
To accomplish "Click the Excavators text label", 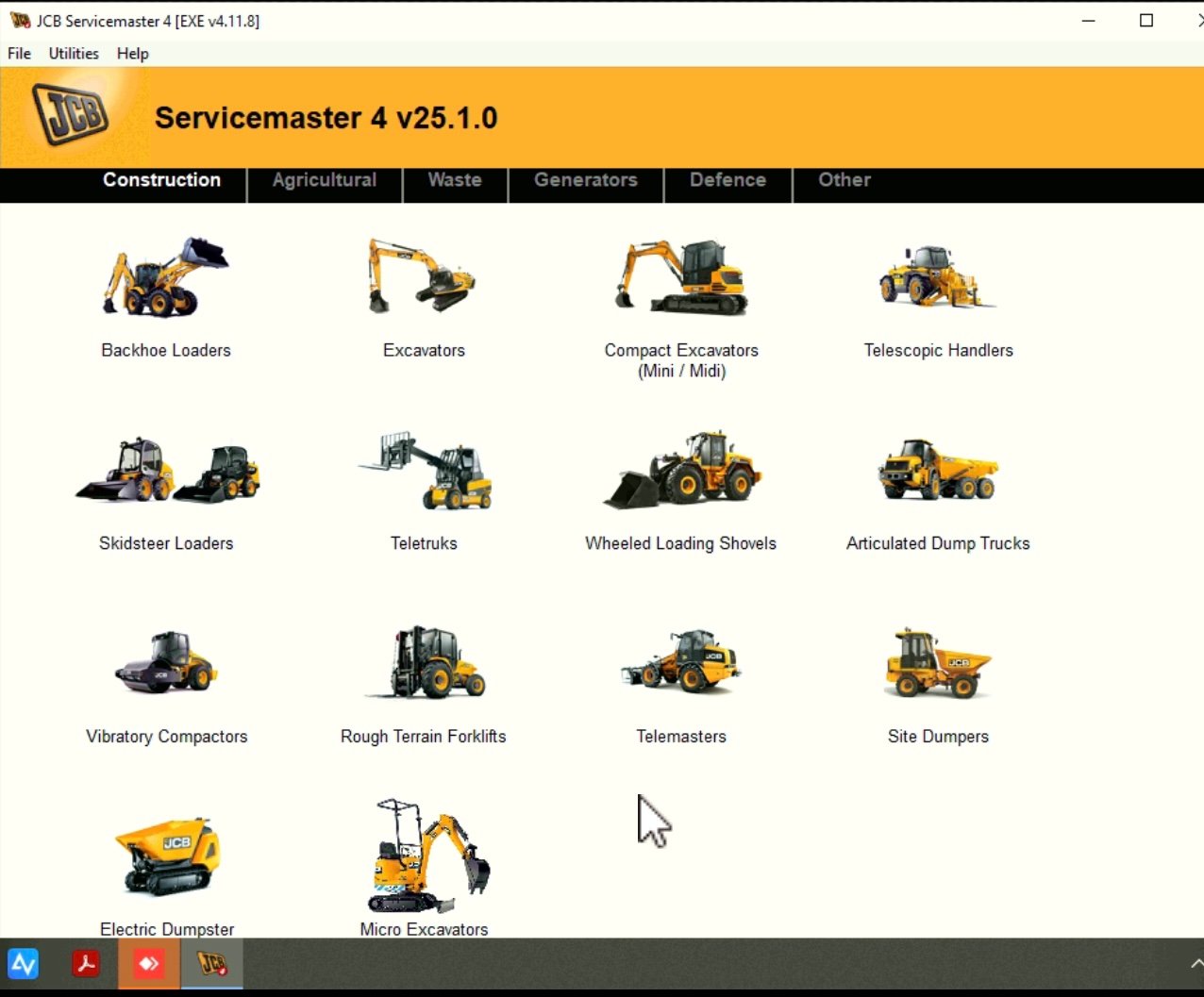I will pos(424,350).
